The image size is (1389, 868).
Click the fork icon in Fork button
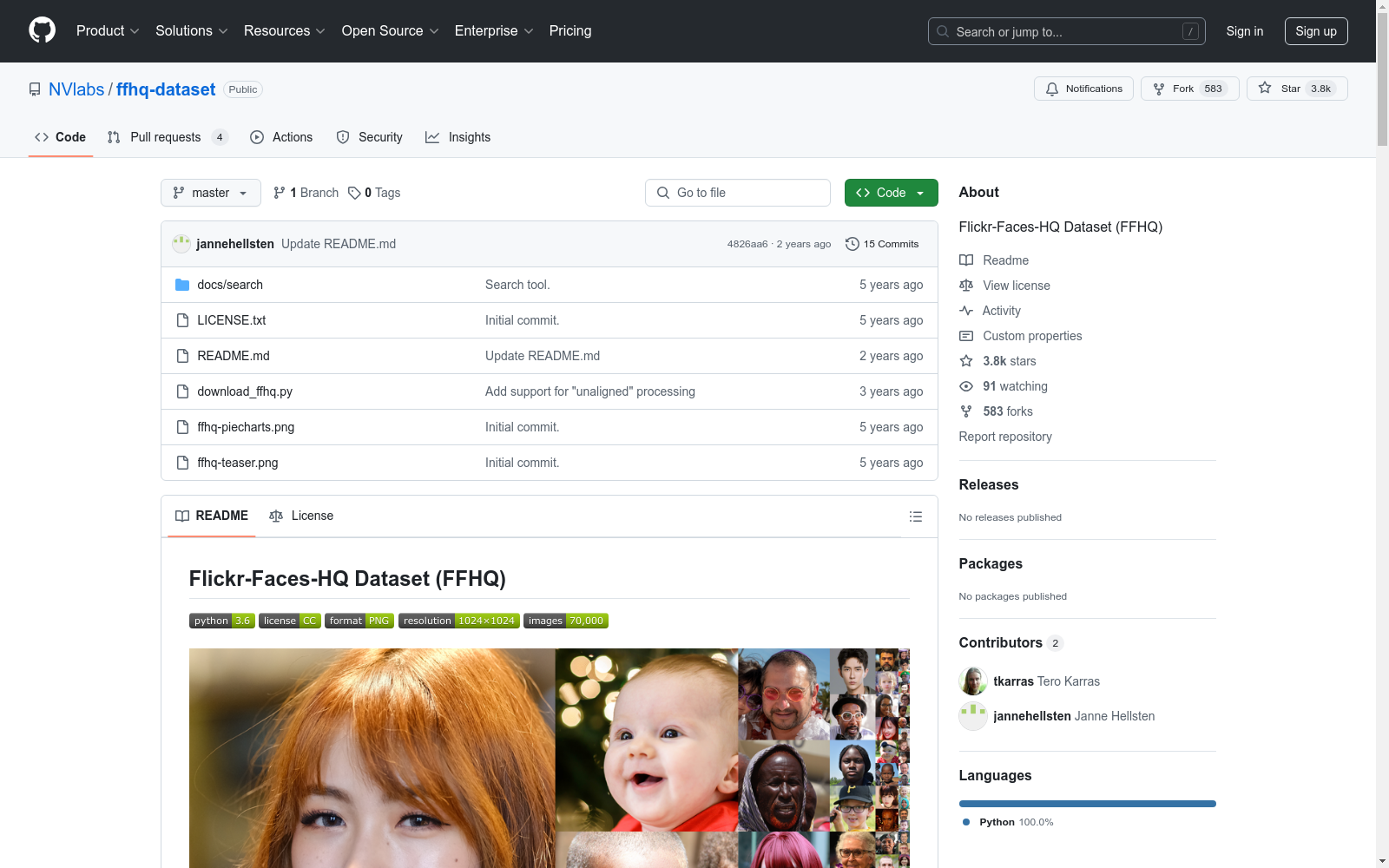pyautogui.click(x=1159, y=89)
